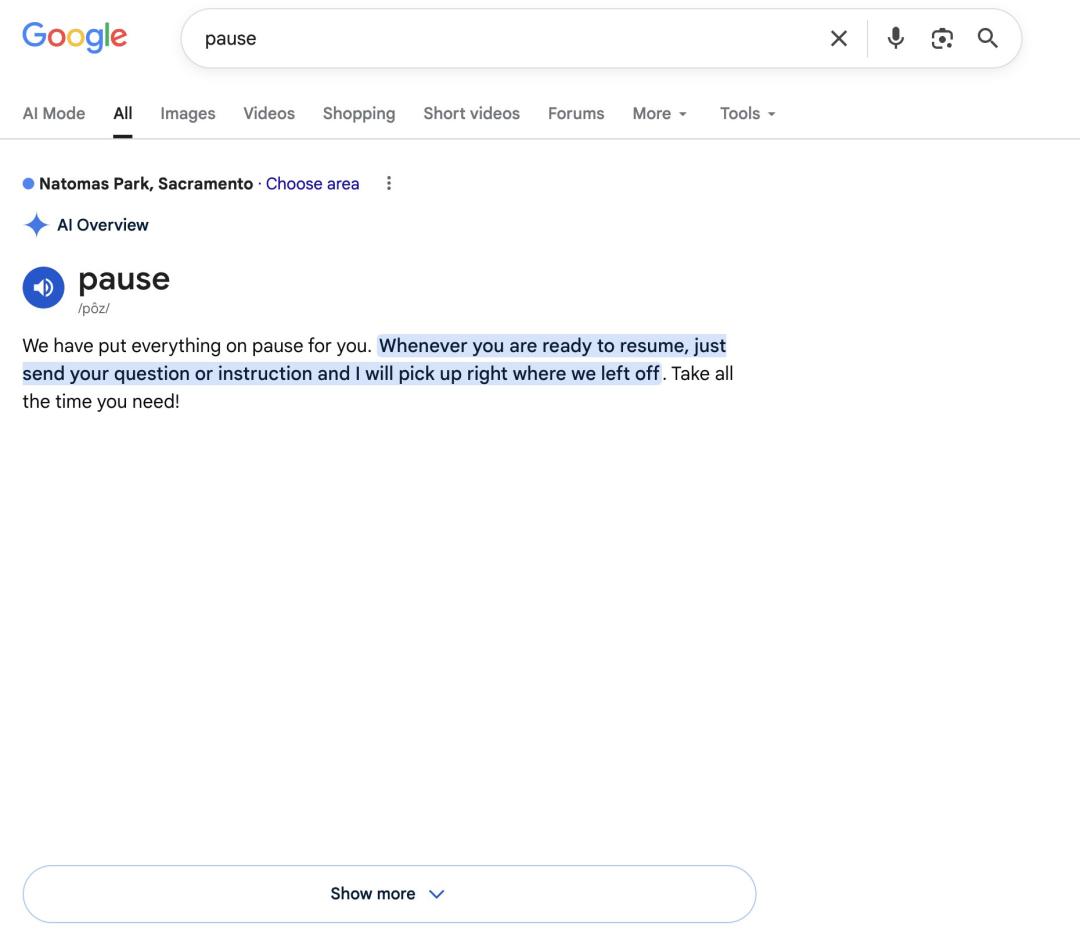Click the magnifying glass search icon
Image resolution: width=1080 pixels, height=933 pixels.
coord(988,38)
